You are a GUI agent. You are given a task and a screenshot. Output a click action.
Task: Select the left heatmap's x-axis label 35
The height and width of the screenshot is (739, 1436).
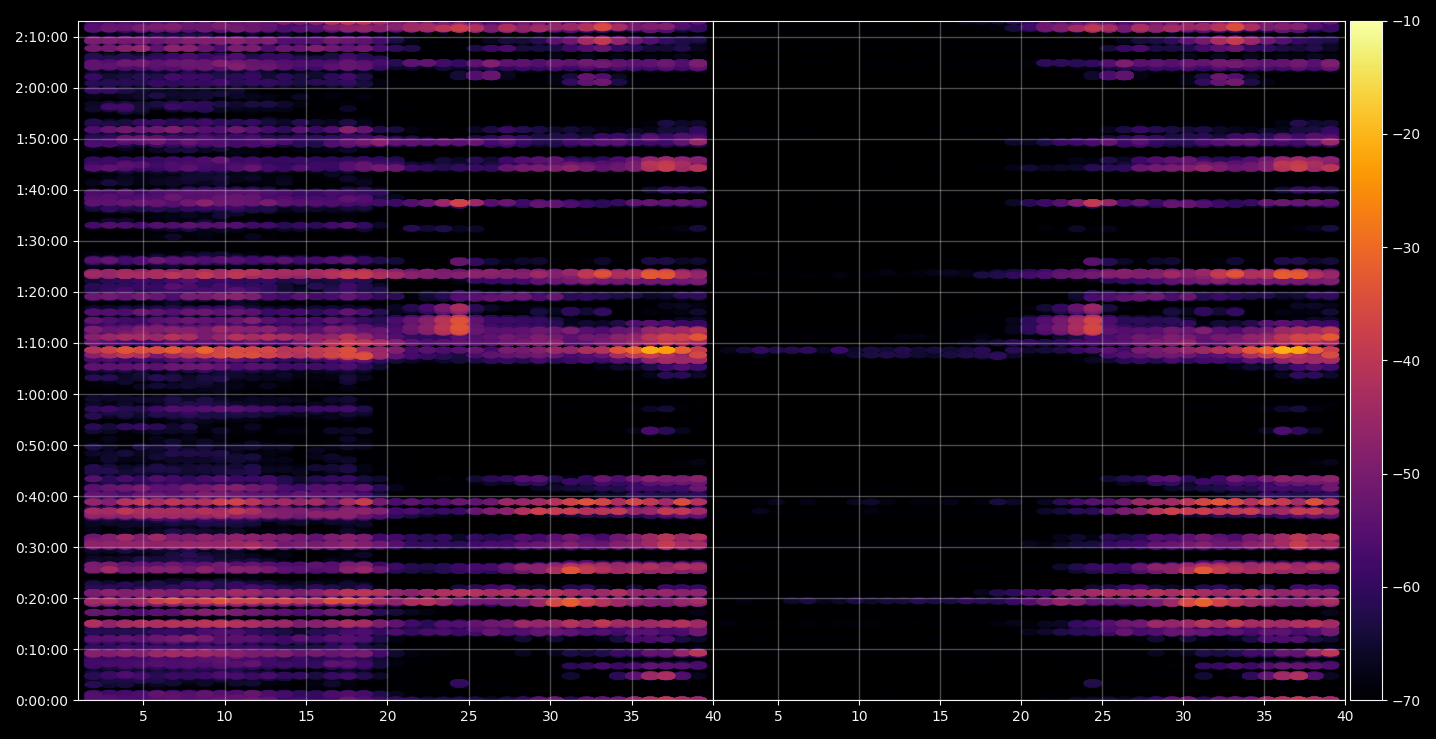tap(632, 716)
